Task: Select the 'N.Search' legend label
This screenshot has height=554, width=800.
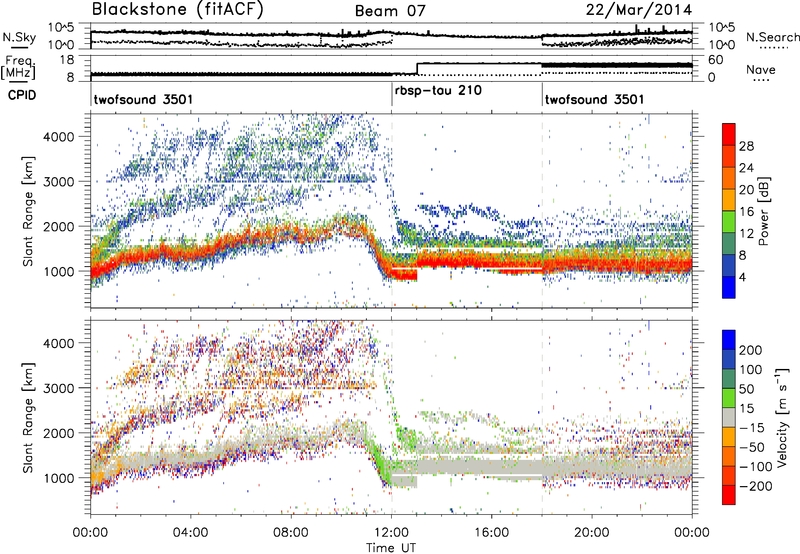Action: tap(772, 37)
